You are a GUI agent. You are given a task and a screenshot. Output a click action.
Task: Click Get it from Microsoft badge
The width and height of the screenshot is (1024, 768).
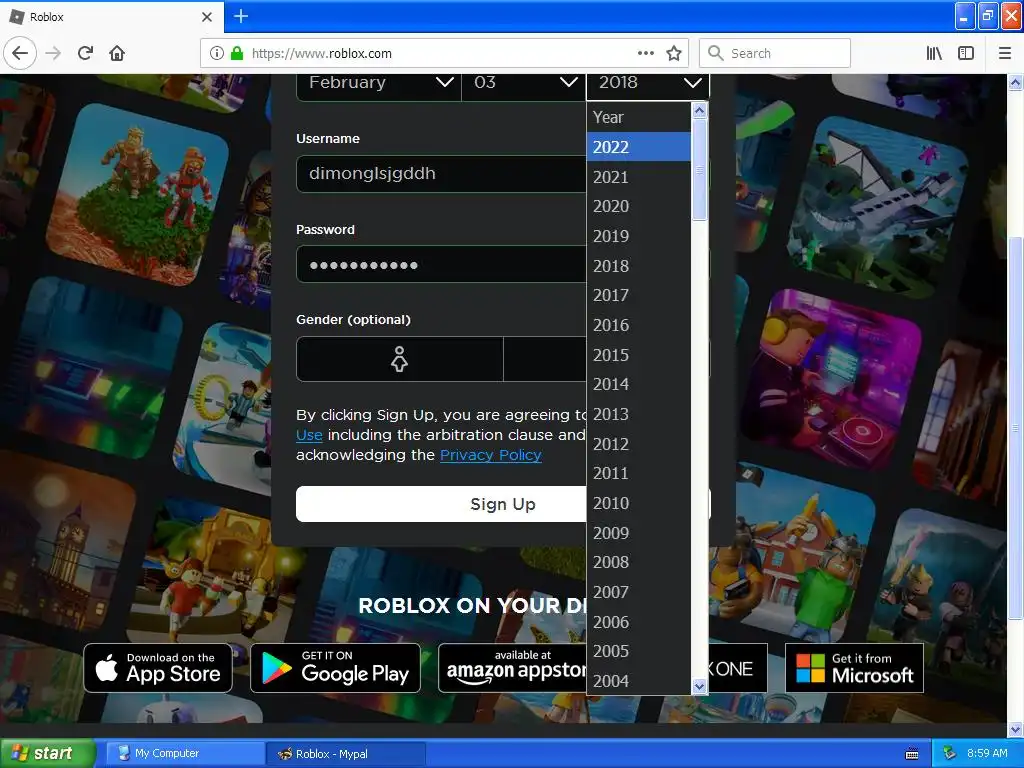coord(854,668)
